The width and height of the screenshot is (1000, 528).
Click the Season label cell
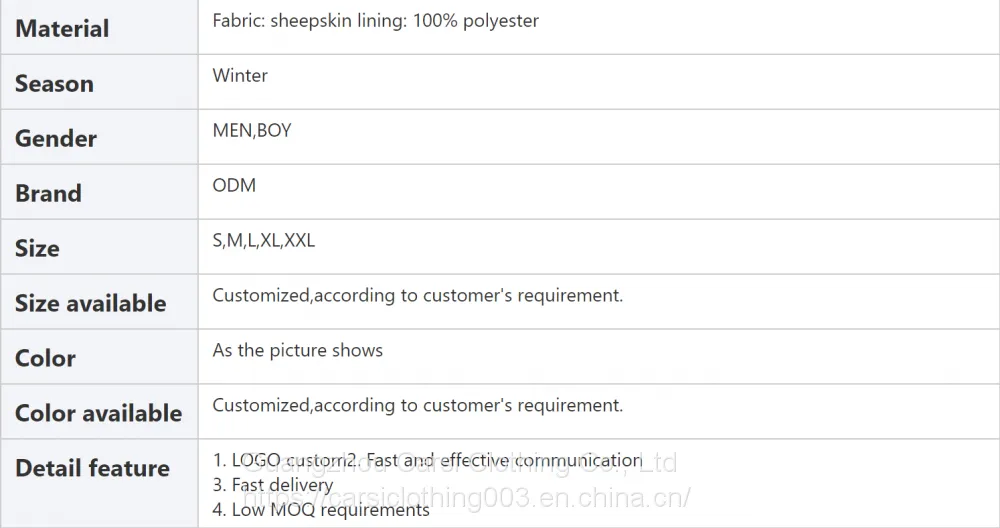tap(54, 84)
